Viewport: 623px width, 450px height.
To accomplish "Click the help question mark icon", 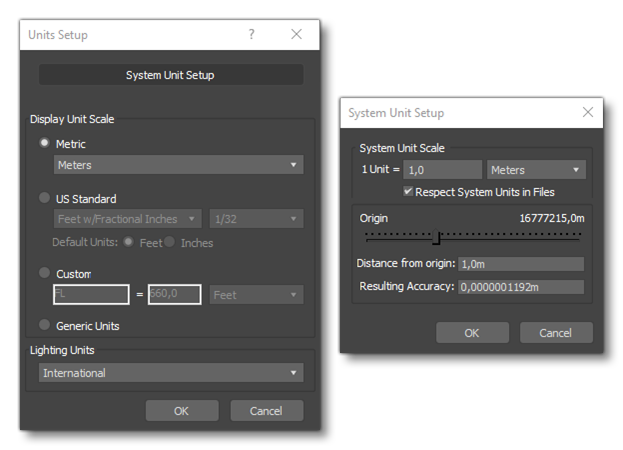I will point(252,34).
